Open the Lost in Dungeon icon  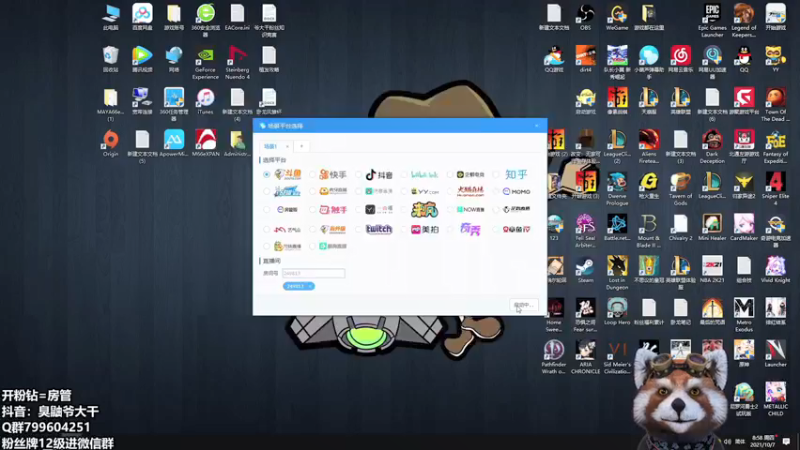617,273
